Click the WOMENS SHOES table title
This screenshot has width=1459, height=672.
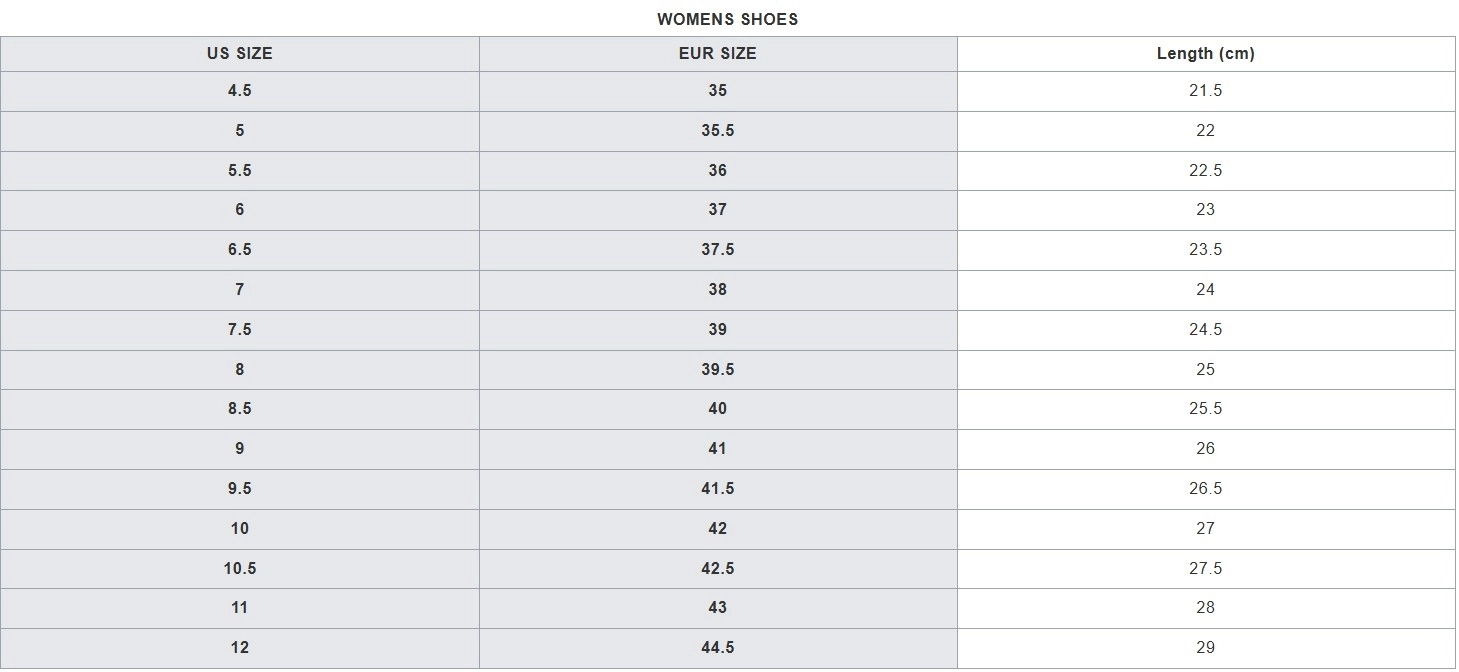[x=727, y=19]
